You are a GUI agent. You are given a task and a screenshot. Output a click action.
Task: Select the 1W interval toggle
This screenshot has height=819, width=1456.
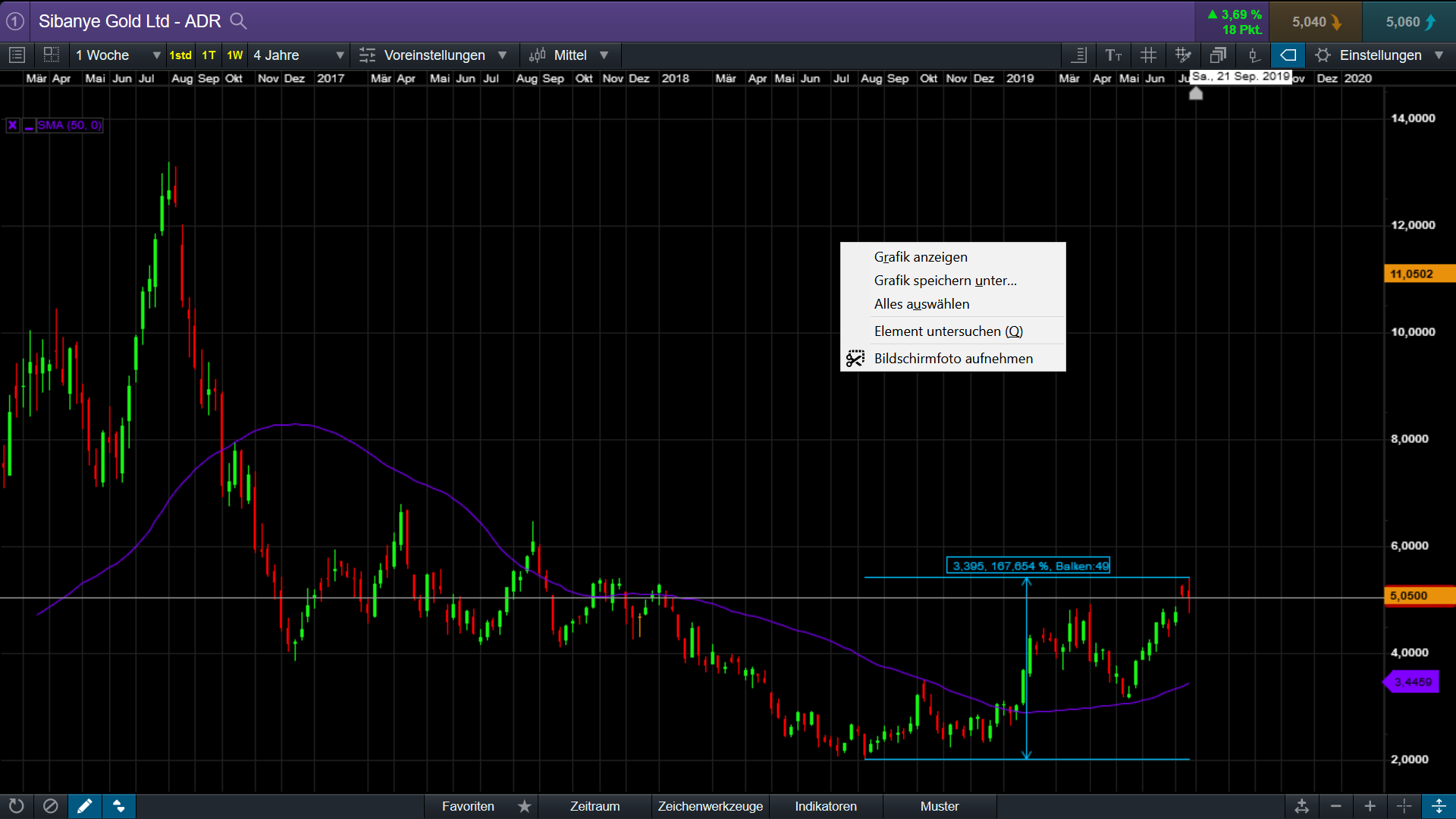coord(235,55)
